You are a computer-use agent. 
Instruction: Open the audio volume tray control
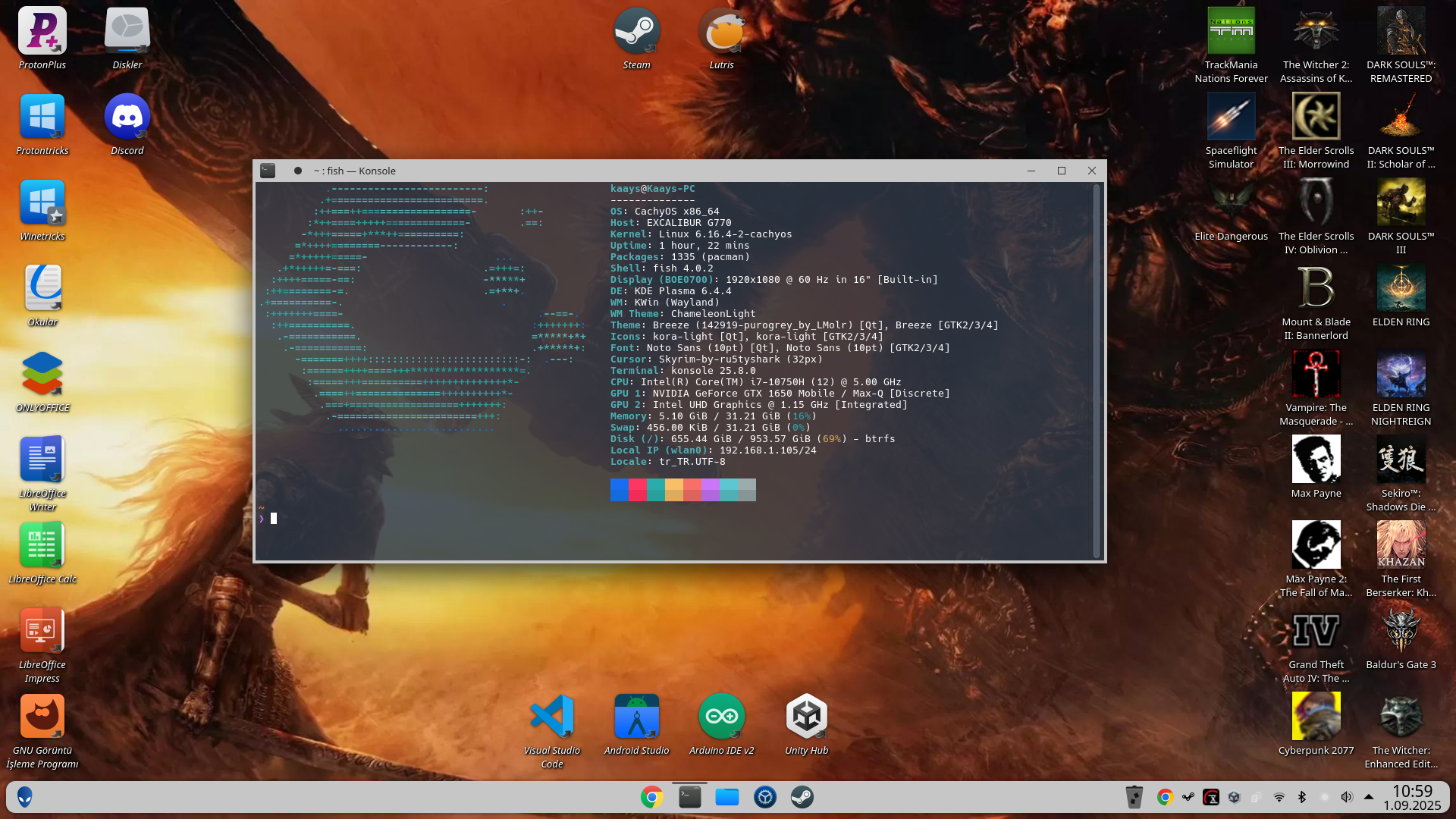[1347, 797]
